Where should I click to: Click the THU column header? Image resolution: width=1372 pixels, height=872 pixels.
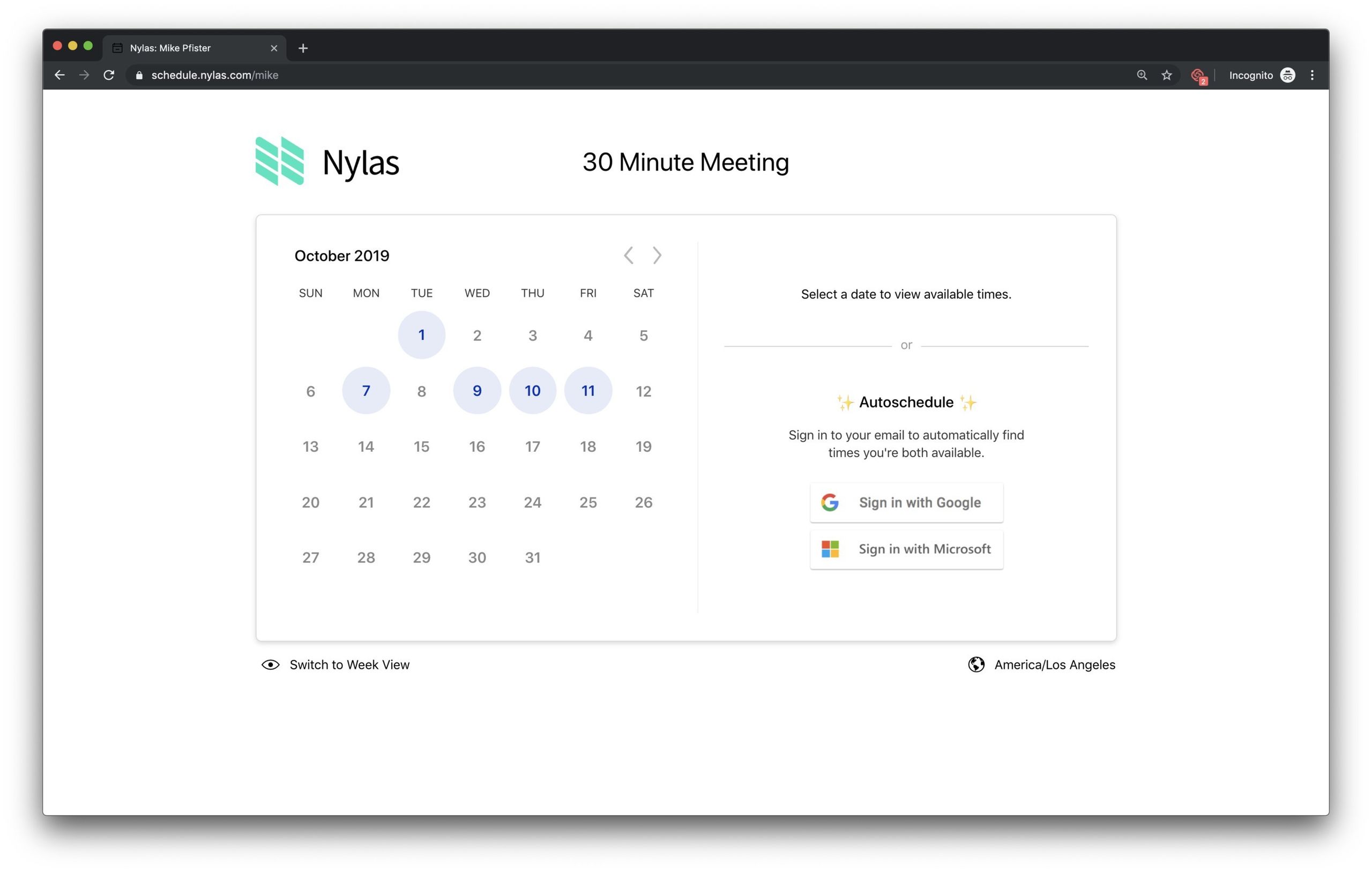(x=533, y=293)
